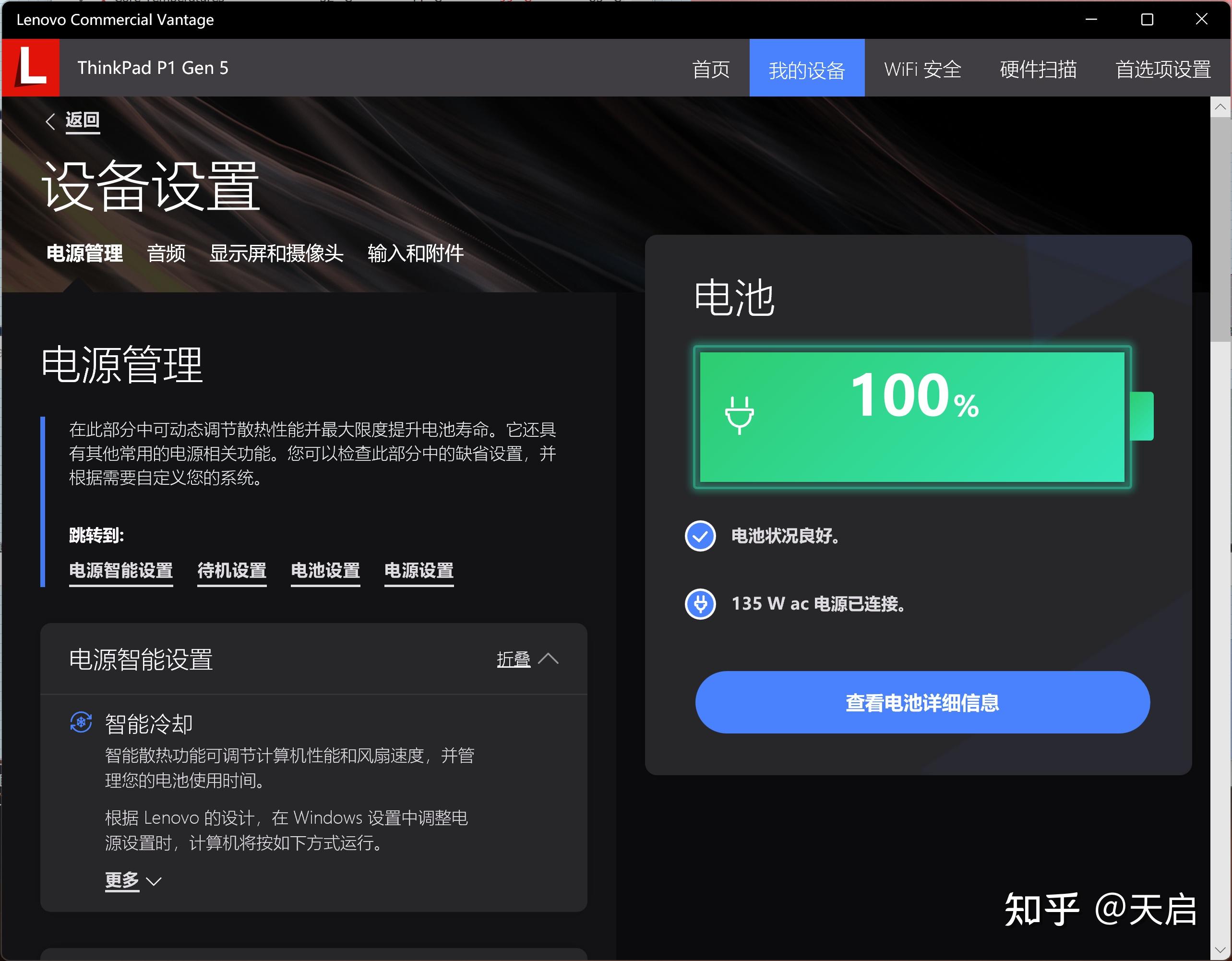Click the ThinkPad P1 Gen 5 device name
Image resolution: width=1232 pixels, height=961 pixels.
[x=153, y=68]
